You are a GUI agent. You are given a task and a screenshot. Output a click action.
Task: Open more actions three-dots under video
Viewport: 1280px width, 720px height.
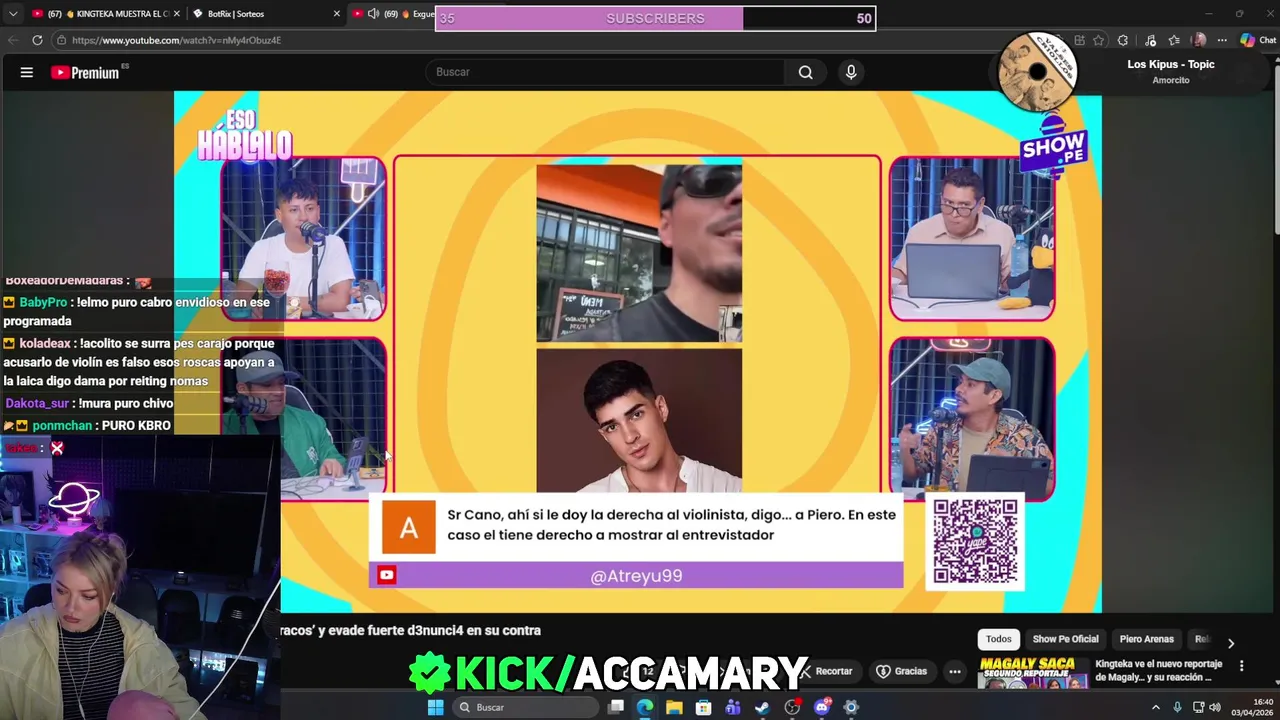point(955,671)
